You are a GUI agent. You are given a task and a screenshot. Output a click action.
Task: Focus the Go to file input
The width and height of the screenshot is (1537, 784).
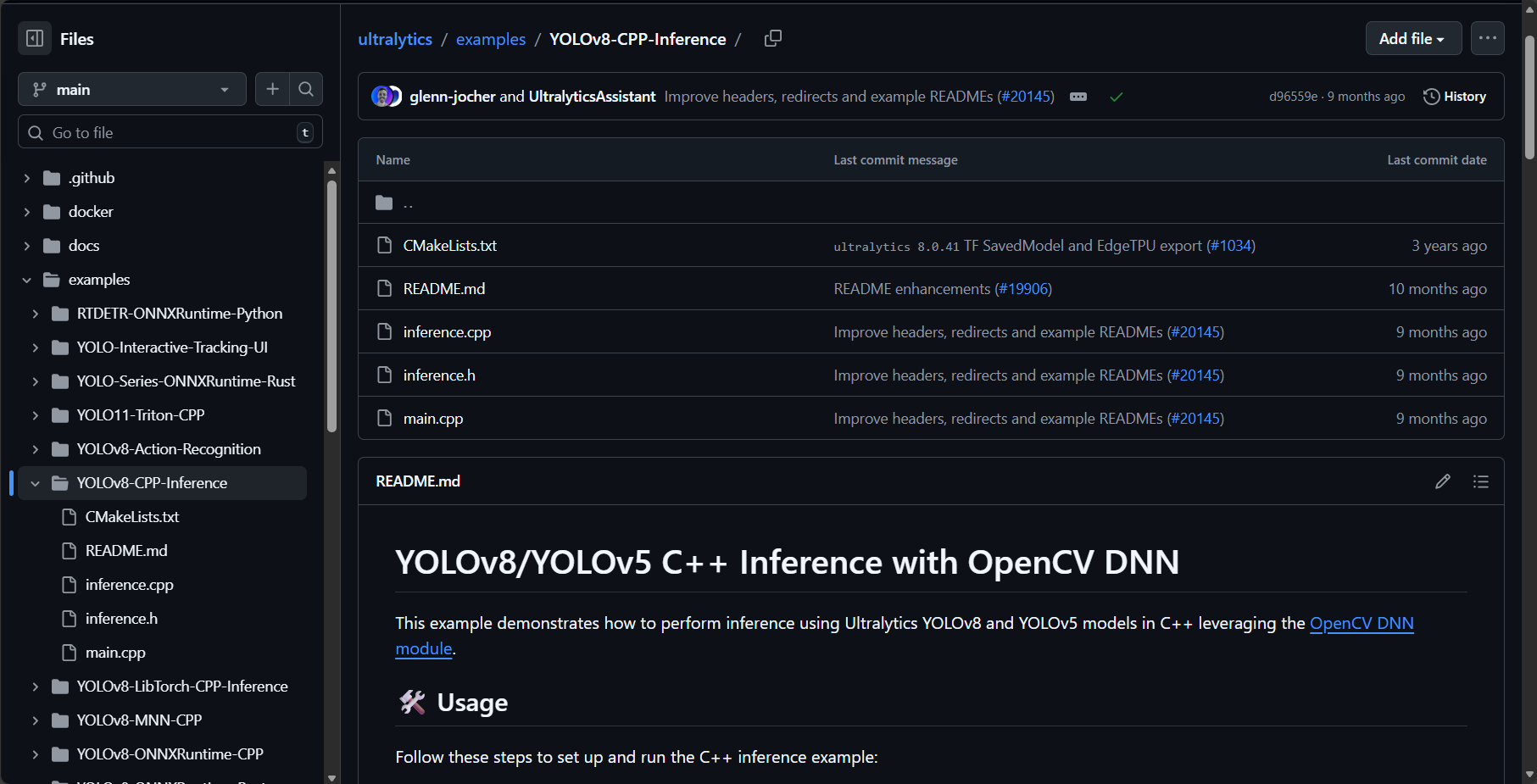coord(170,132)
